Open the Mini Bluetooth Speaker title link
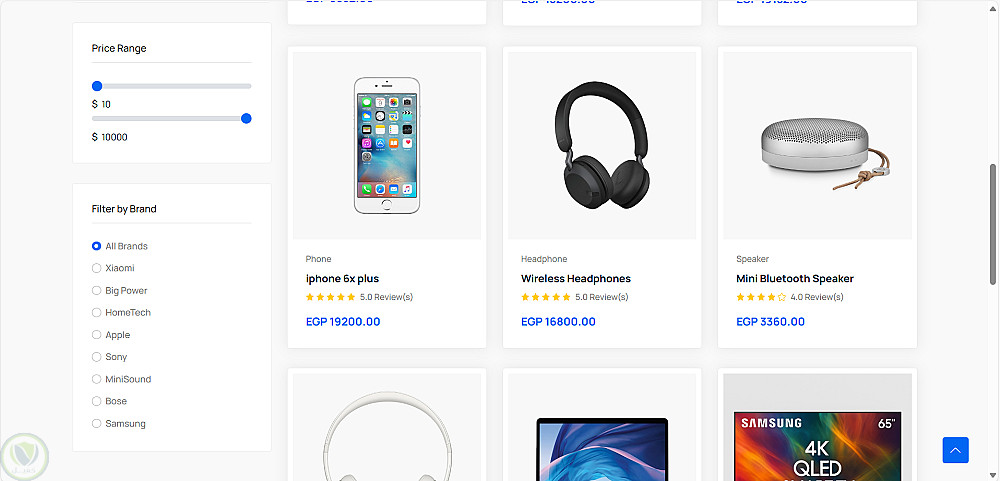The image size is (1000, 481). pos(795,279)
